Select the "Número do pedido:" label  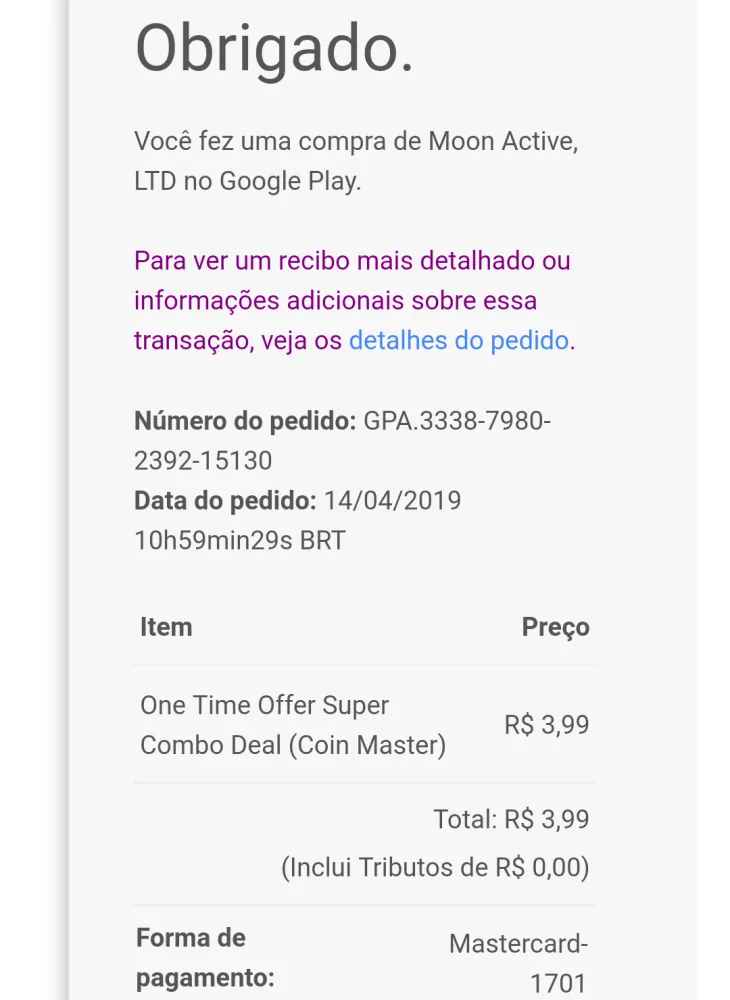tap(245, 421)
